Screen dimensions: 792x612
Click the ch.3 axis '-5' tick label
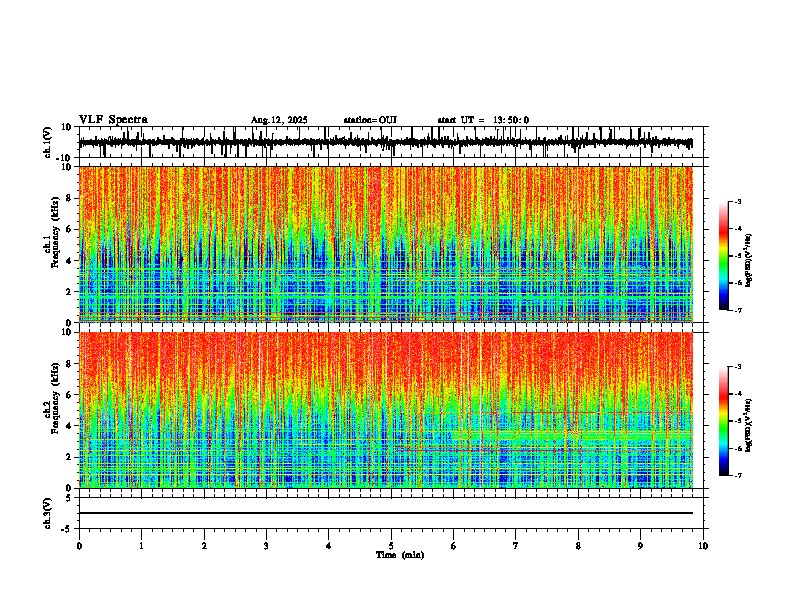(x=67, y=529)
